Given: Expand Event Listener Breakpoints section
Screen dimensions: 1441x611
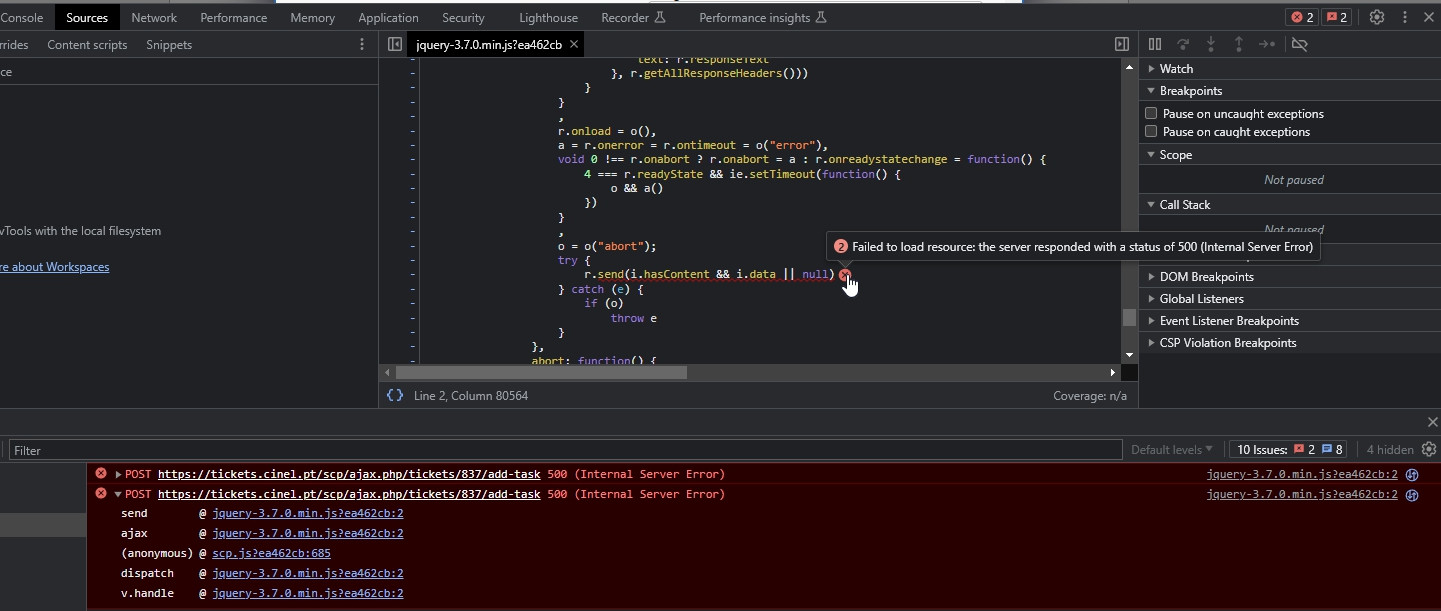Looking at the screenshot, I should click(x=1290, y=321).
